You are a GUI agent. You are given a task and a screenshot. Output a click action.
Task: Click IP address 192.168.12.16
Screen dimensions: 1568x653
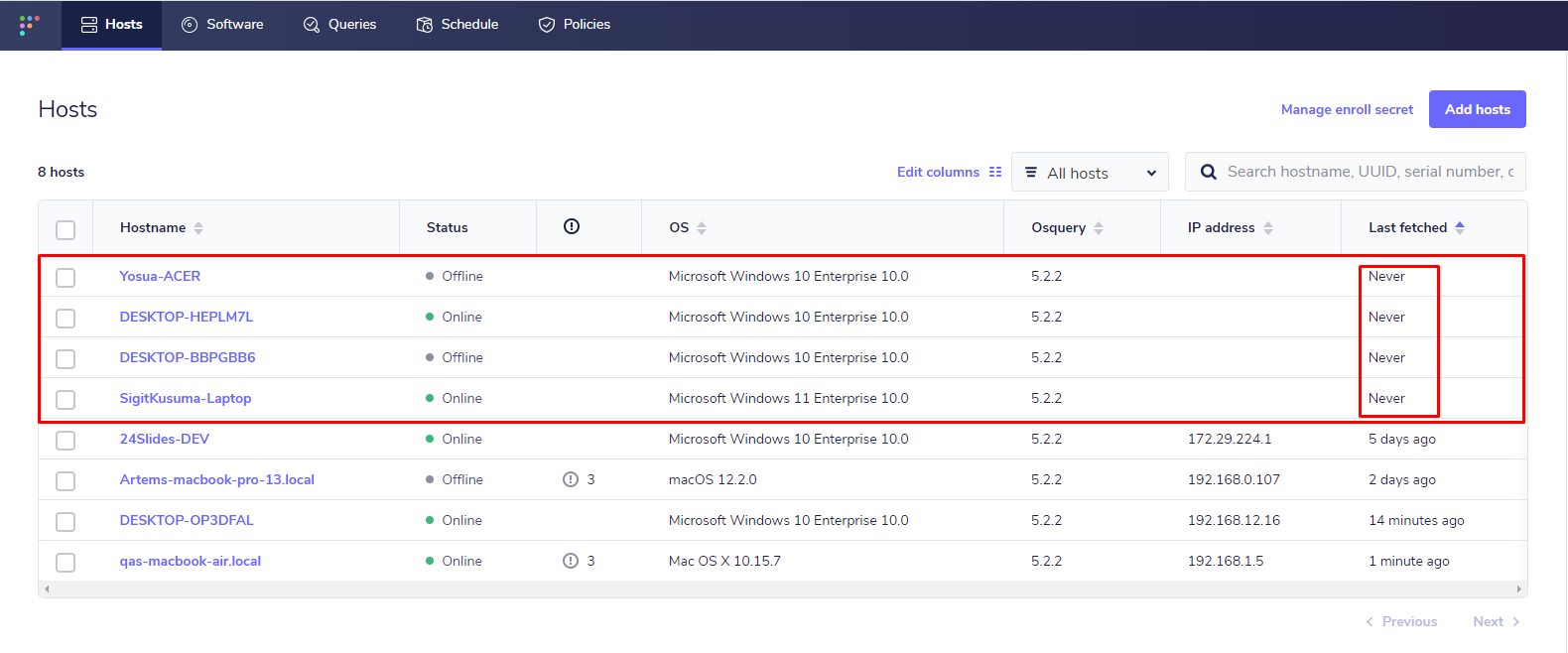[x=1234, y=520]
